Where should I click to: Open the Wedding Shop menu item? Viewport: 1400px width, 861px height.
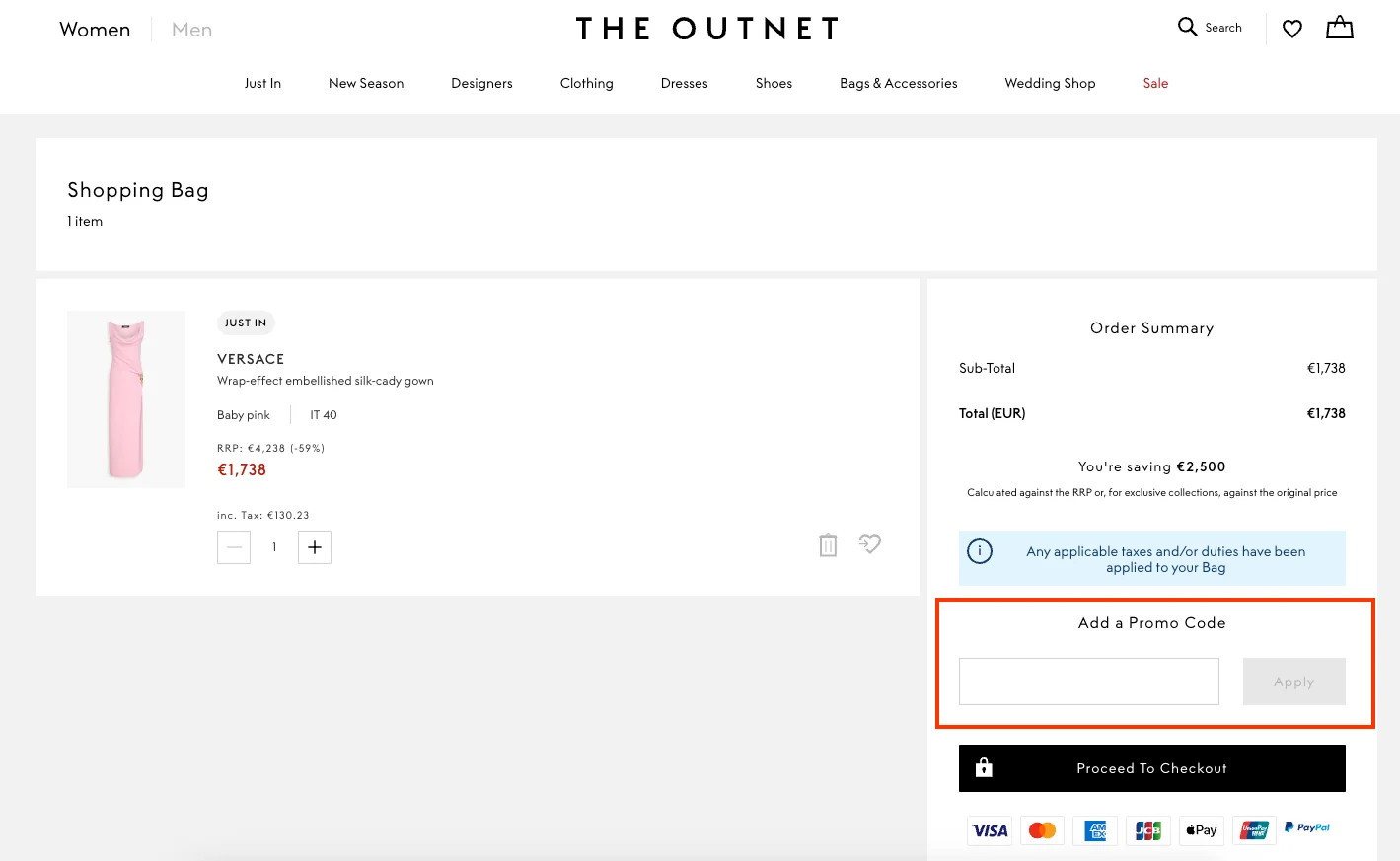pos(1050,83)
